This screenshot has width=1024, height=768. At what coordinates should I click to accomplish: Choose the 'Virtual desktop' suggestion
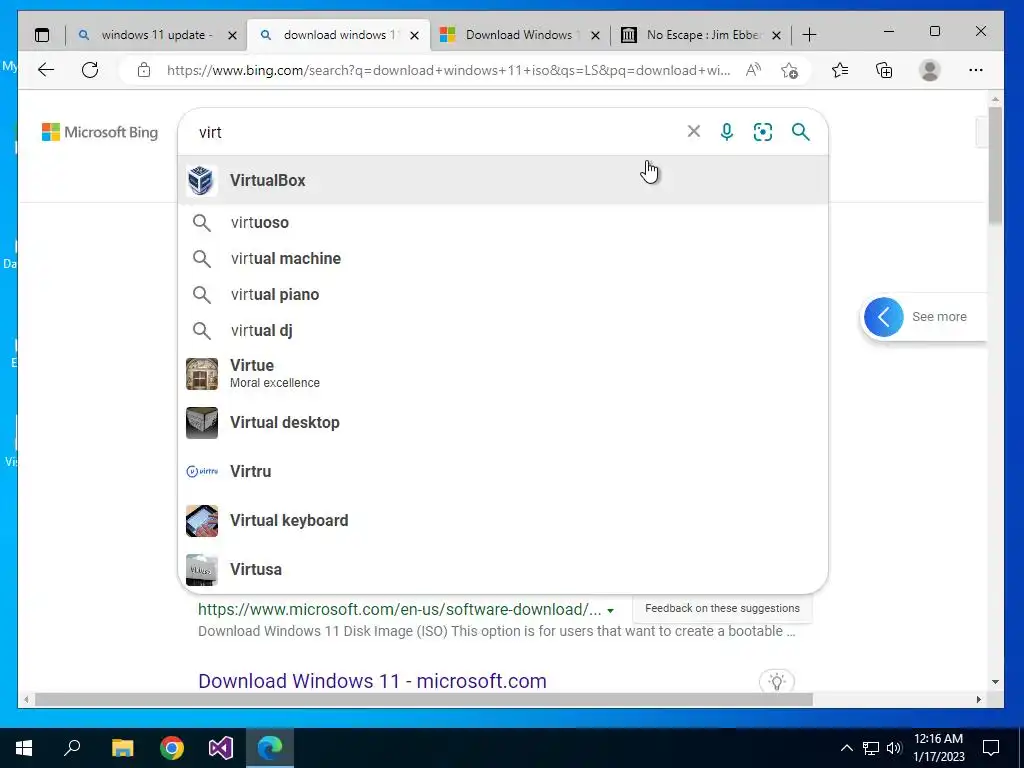coord(503,423)
